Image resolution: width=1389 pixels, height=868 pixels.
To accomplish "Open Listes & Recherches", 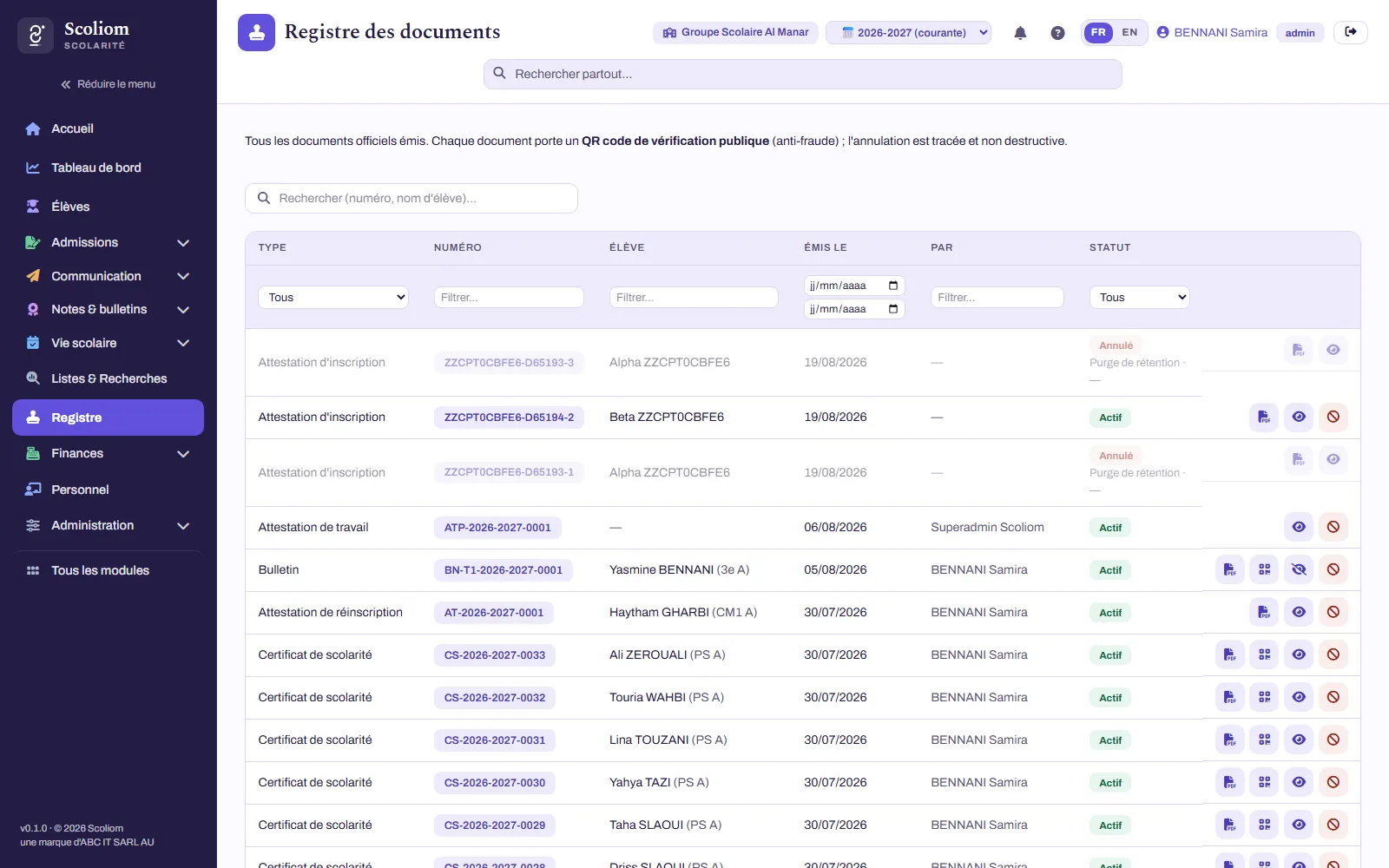I will tap(108, 378).
